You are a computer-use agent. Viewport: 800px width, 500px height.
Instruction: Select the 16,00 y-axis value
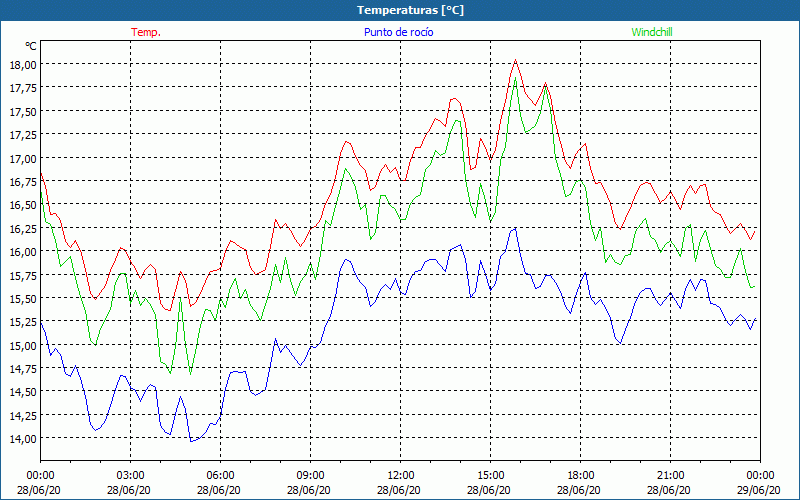click(23, 252)
